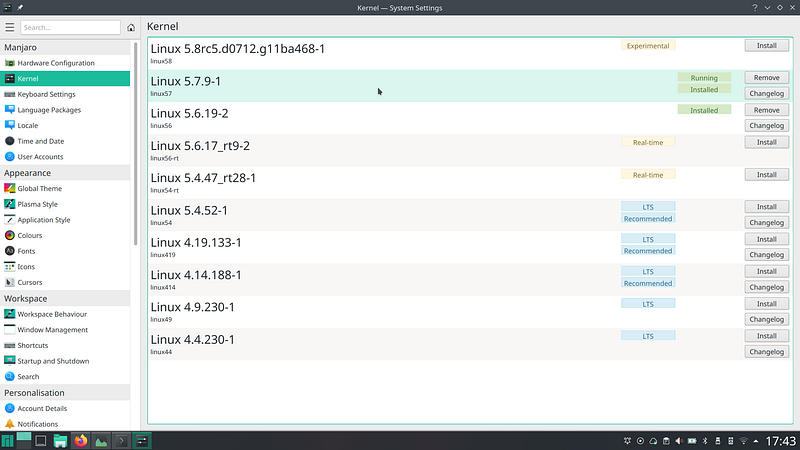Install Linux 5.8rc5 experimental kernel
The height and width of the screenshot is (450, 800).
(766, 45)
